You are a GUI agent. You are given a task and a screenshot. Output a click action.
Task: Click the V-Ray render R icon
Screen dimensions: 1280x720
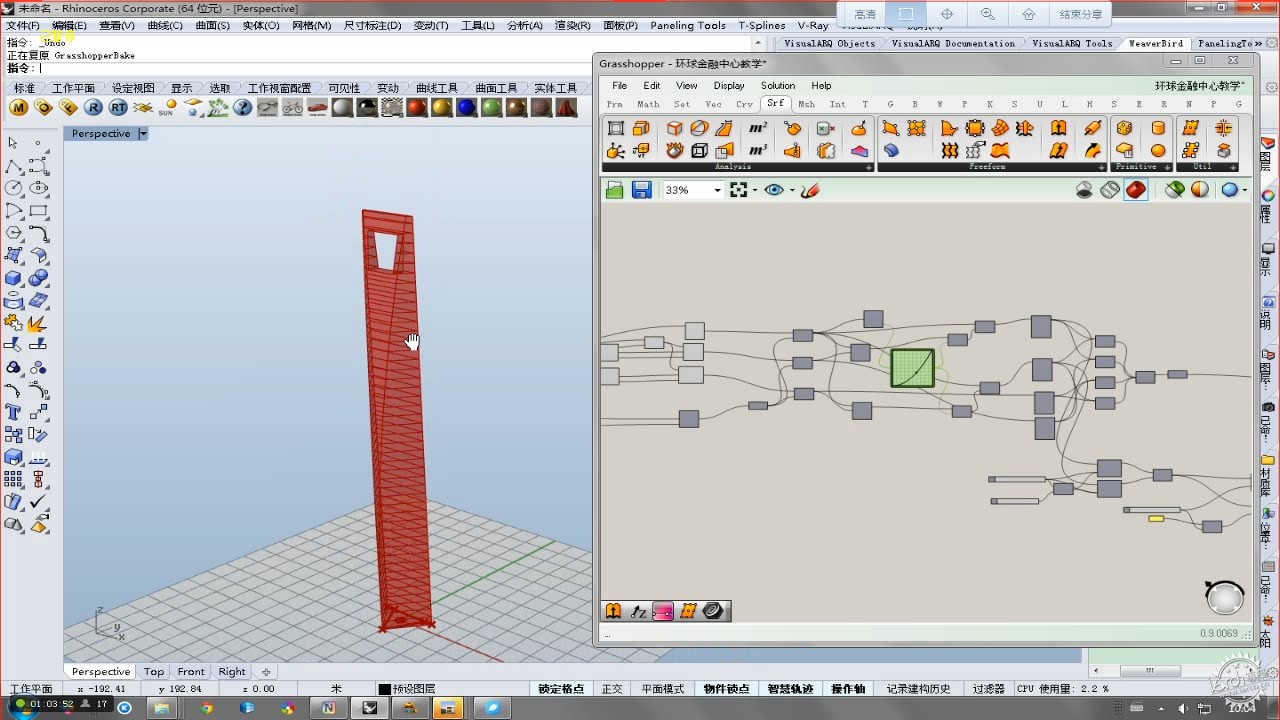click(93, 108)
